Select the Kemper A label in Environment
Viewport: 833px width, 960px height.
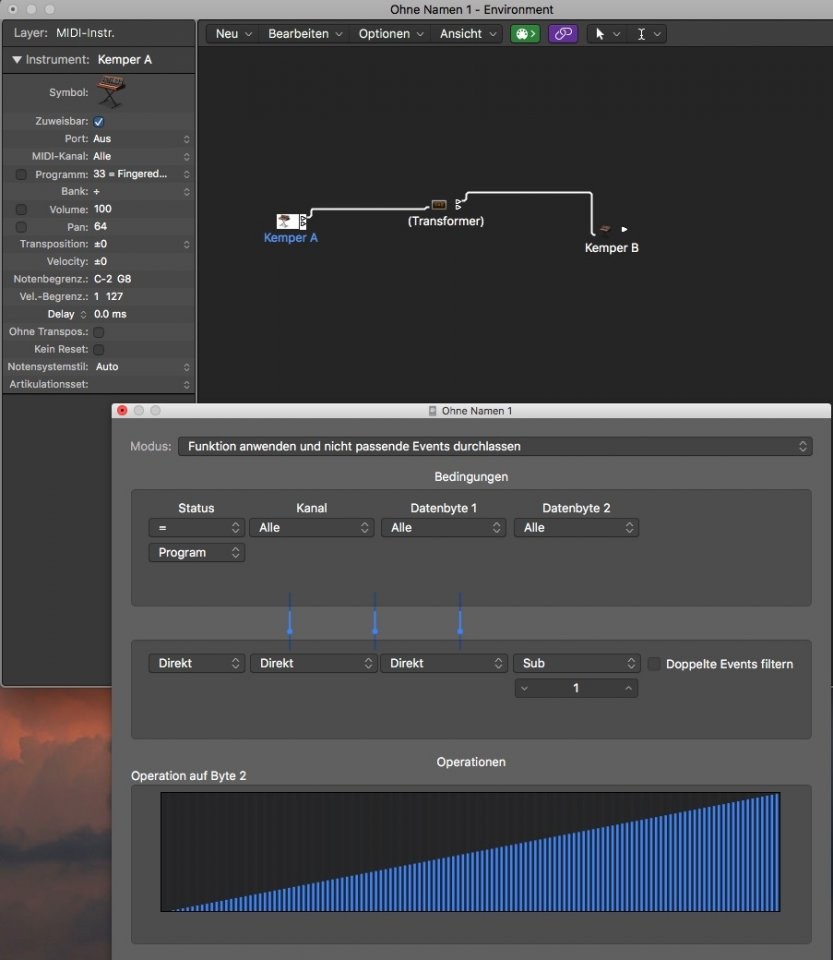[x=291, y=238]
